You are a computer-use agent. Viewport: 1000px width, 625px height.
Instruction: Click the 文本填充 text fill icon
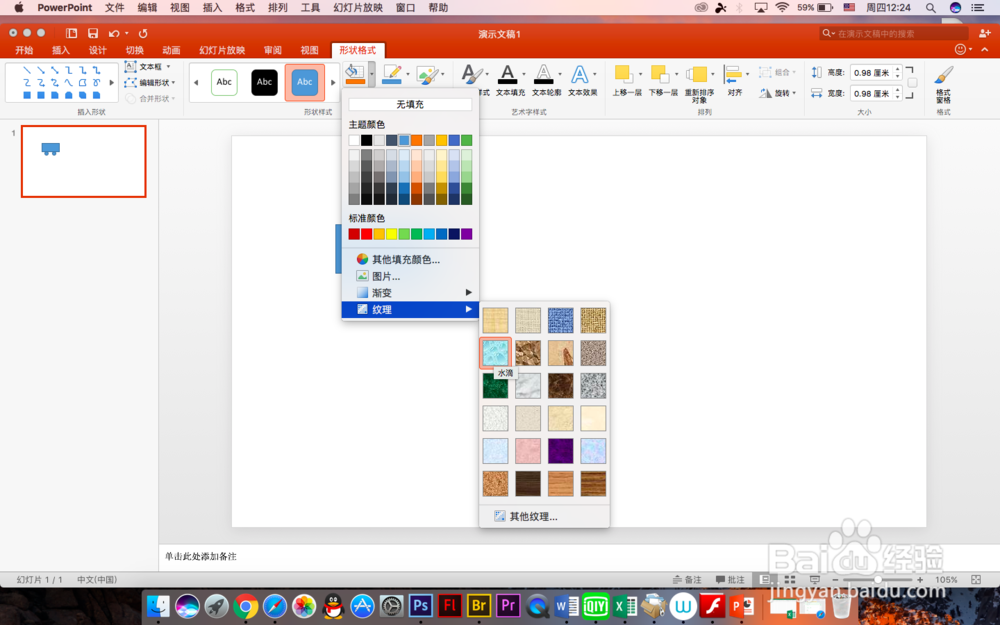508,74
